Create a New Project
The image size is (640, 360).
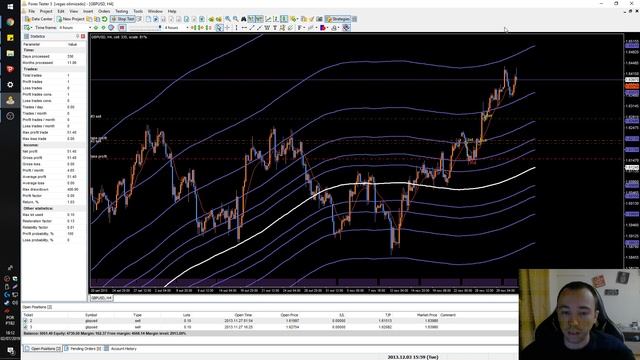[71, 19]
